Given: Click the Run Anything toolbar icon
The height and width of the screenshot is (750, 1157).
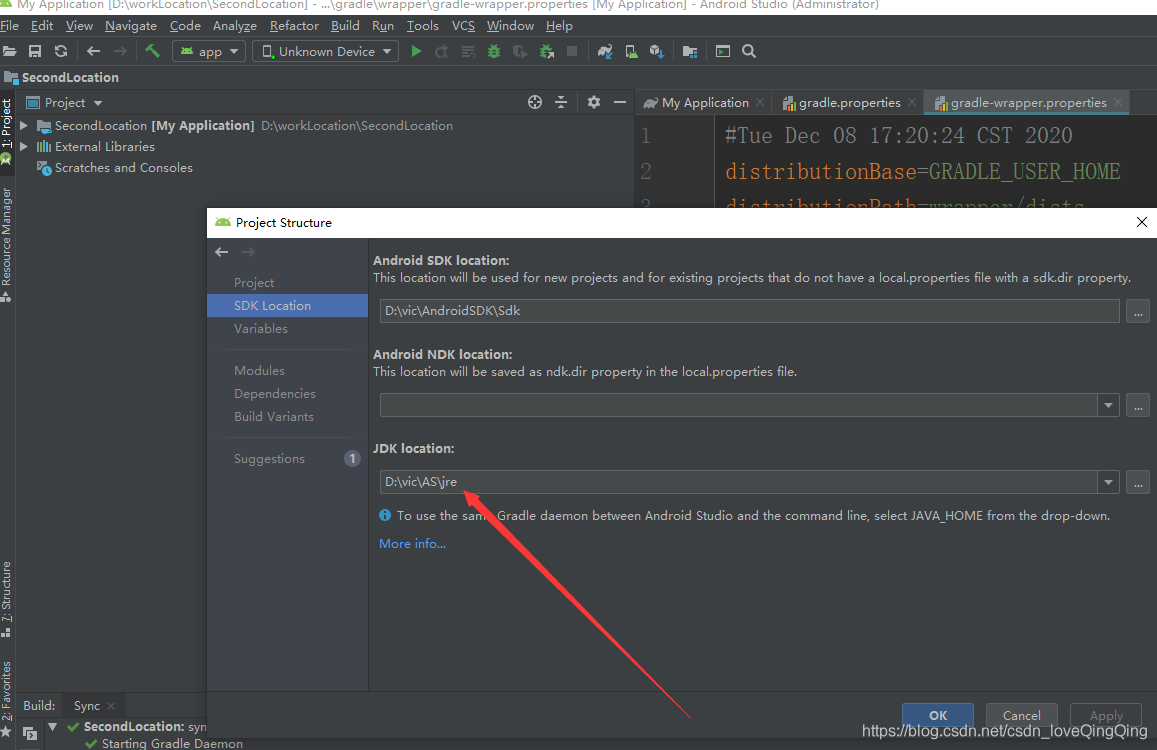Looking at the screenshot, I should pyautogui.click(x=723, y=52).
